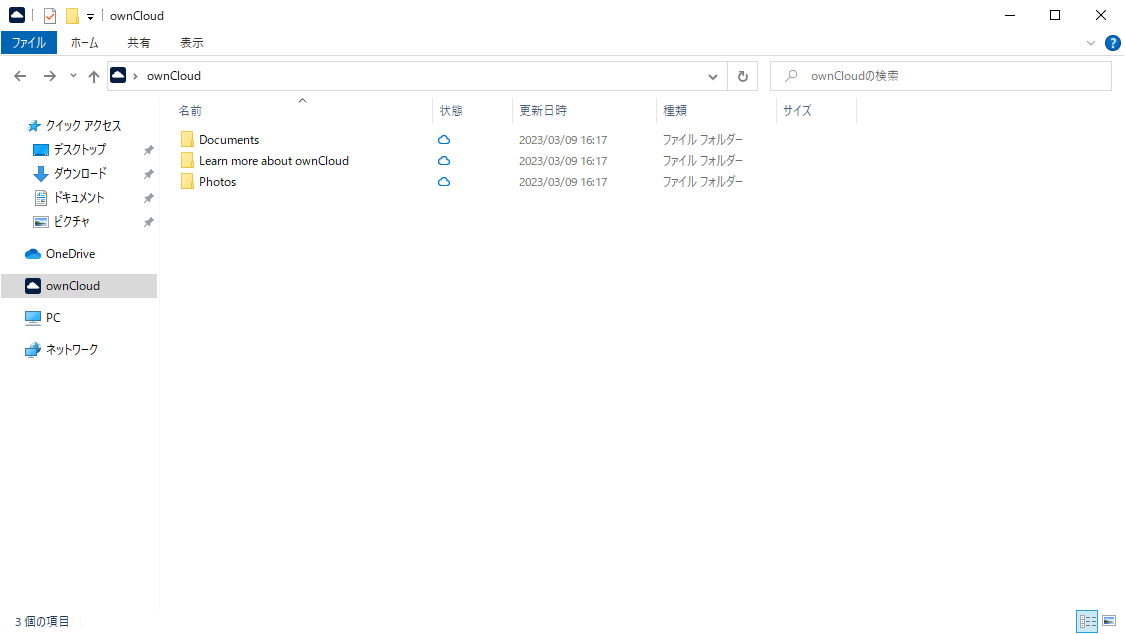Open クイック アクセス in the navigation pane
Image resolution: width=1125 pixels, height=634 pixels.
pos(83,126)
